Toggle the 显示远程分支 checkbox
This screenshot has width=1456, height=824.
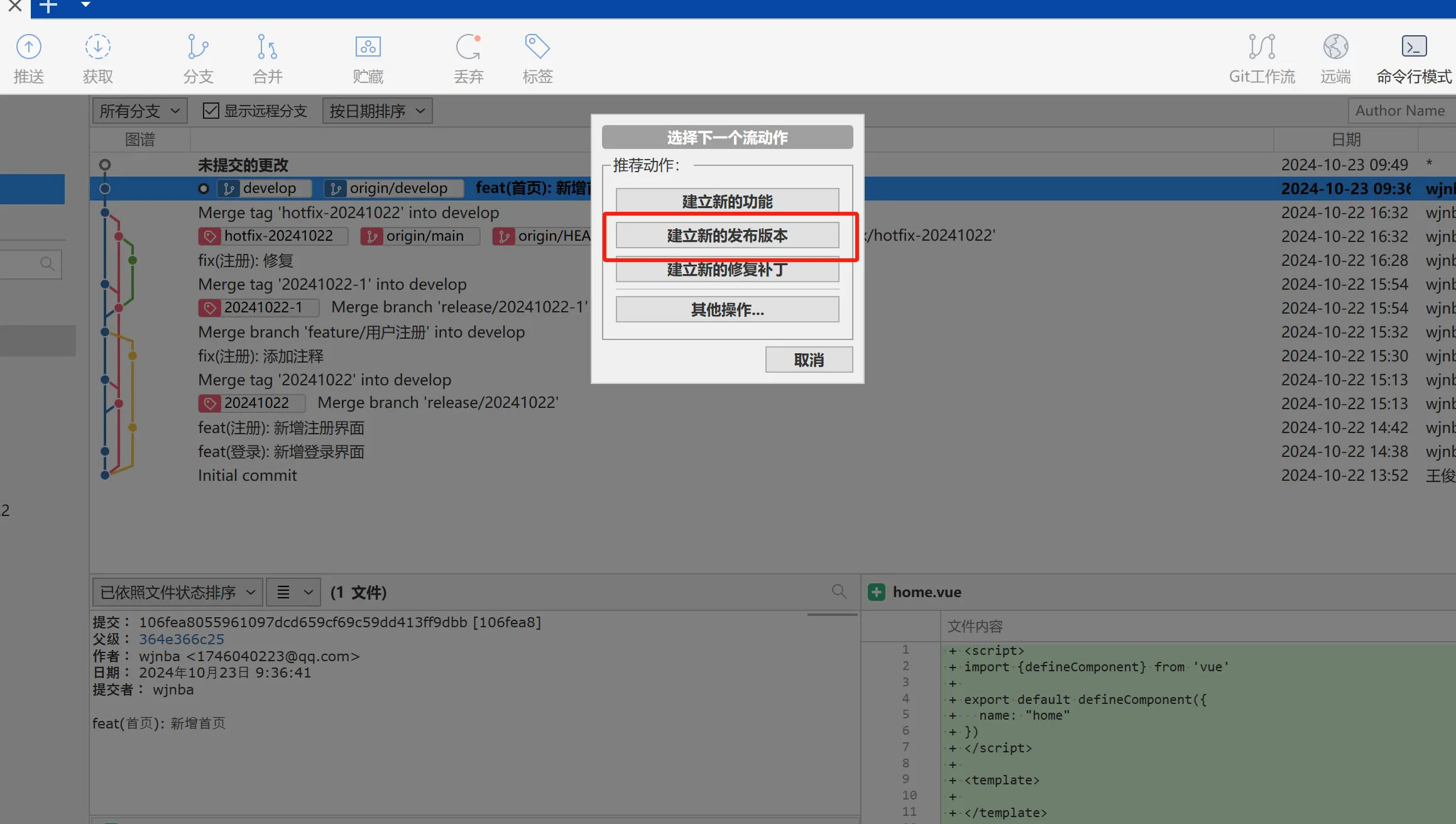tap(211, 111)
